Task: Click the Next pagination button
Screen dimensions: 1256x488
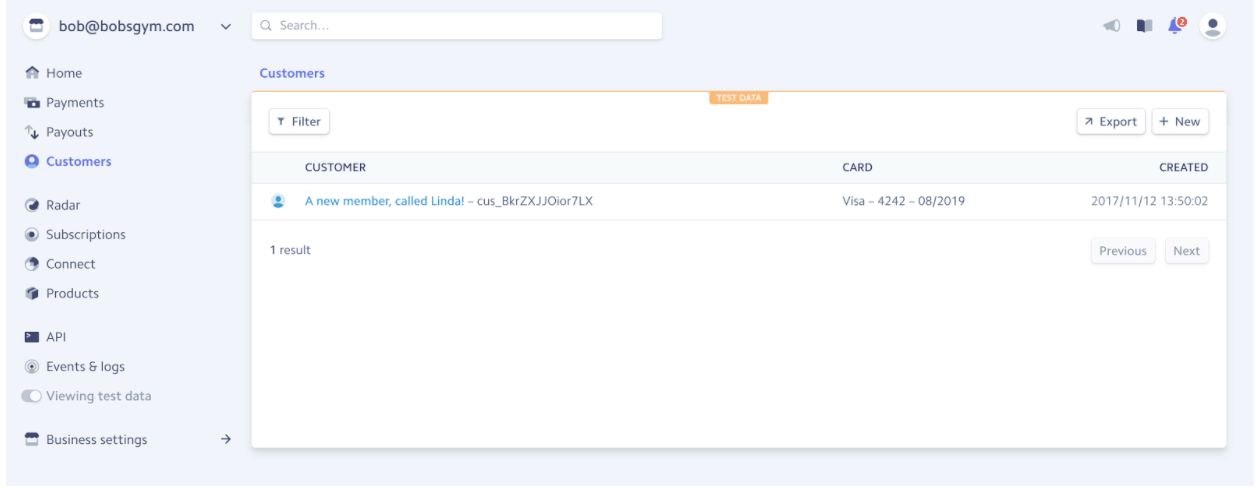Action: coord(1187,251)
